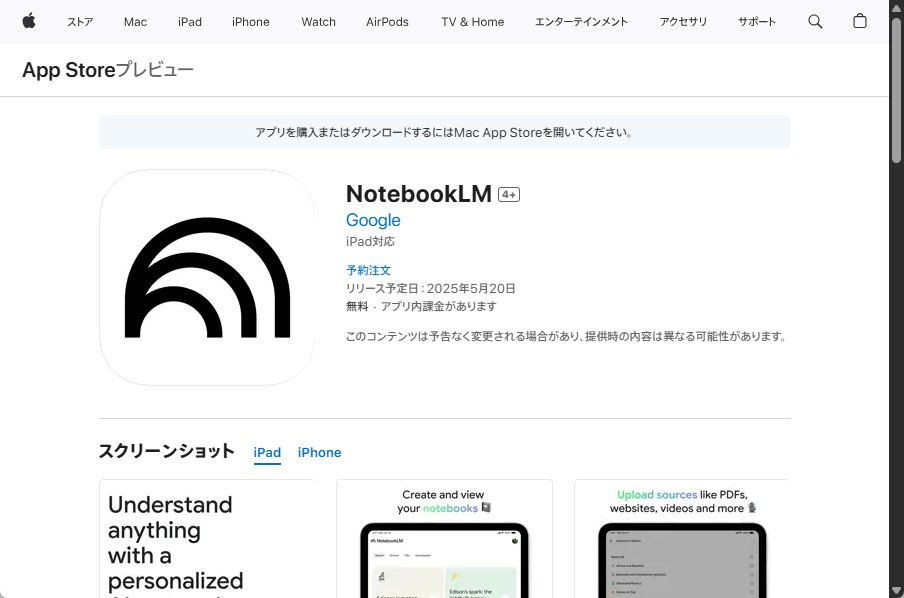Open the Watch navigation item
Screen dimensions: 904x598
[x=318, y=21]
